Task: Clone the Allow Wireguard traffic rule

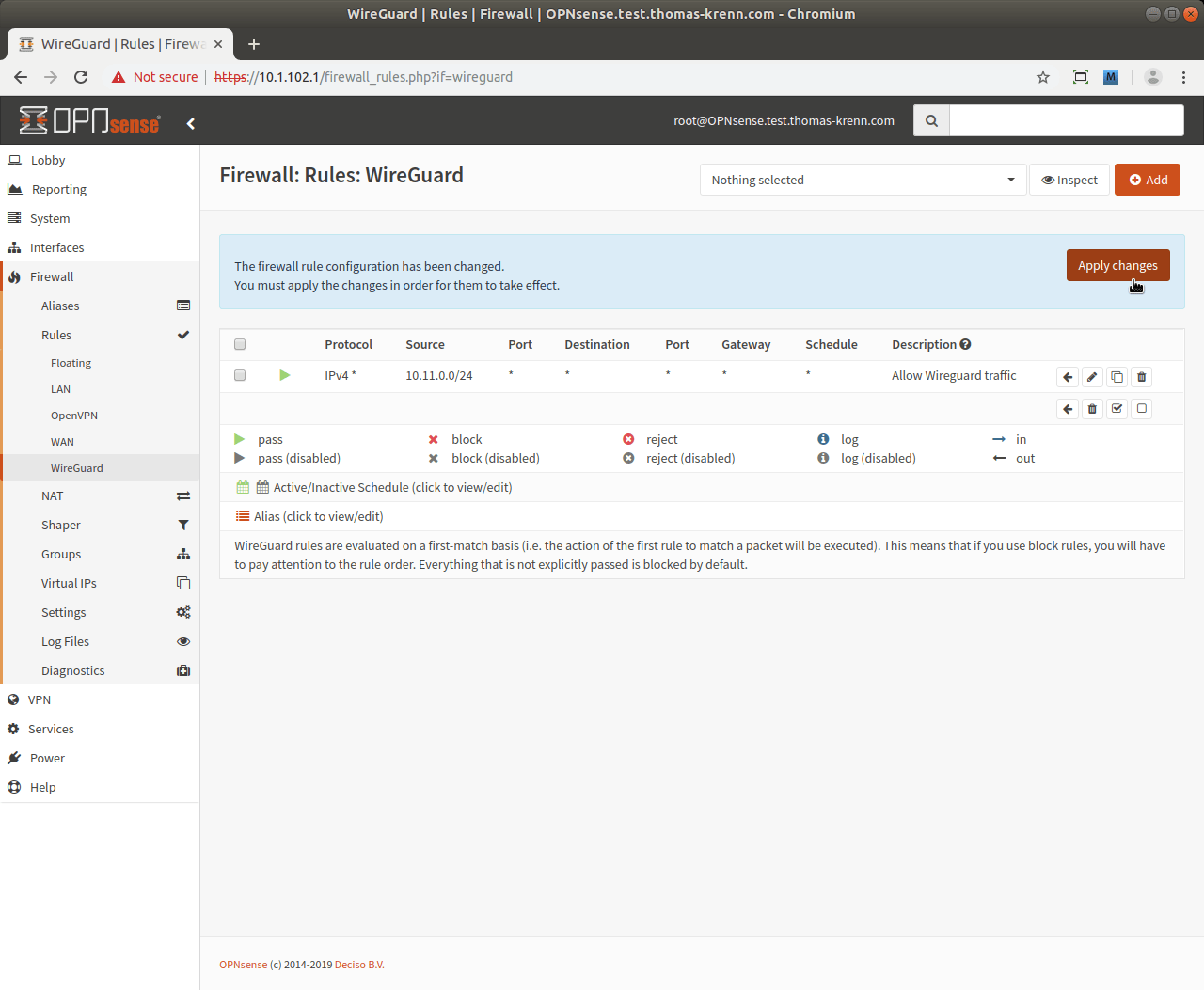Action: coord(1117,377)
